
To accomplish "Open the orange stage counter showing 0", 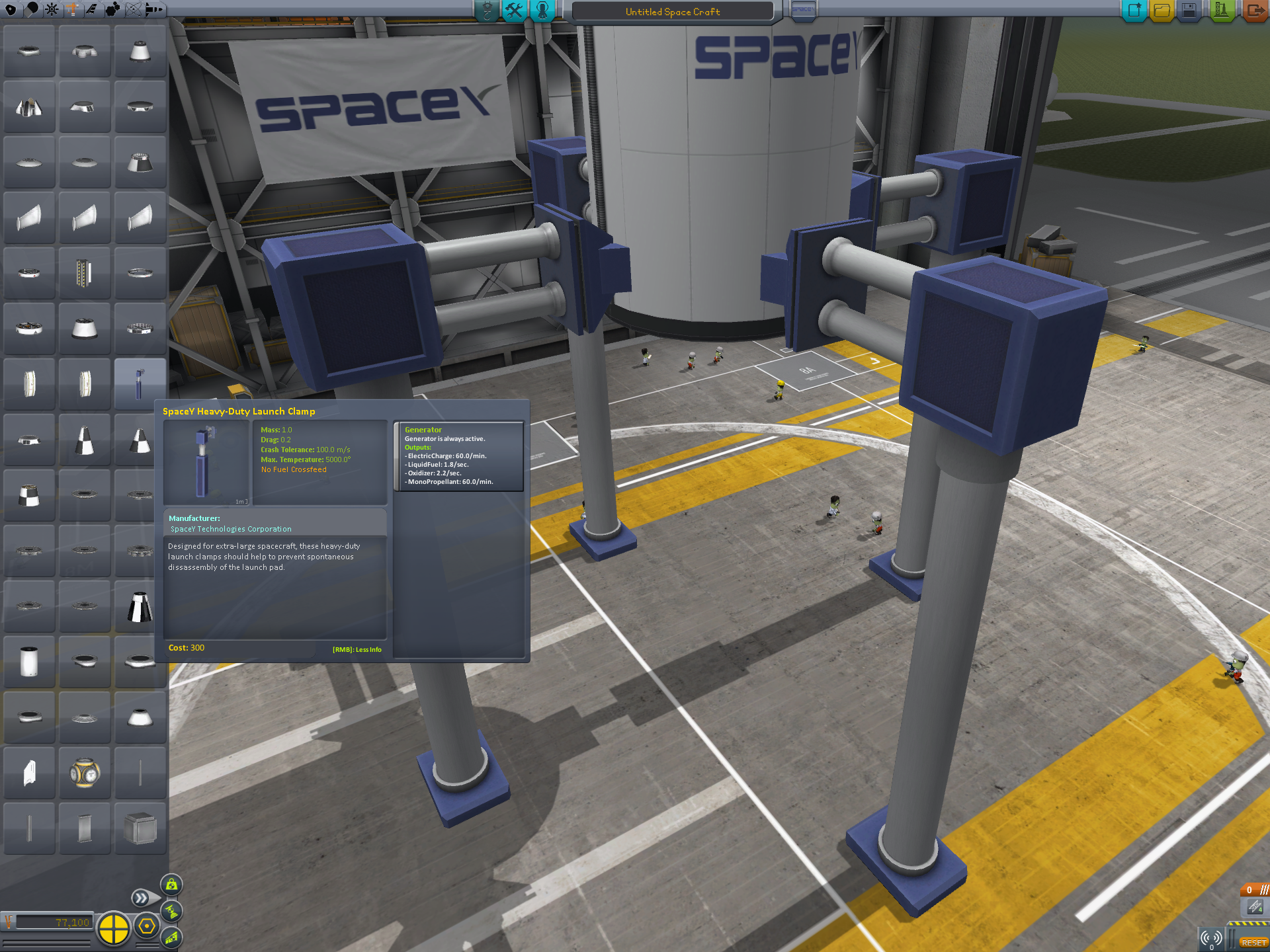I will tap(1255, 890).
